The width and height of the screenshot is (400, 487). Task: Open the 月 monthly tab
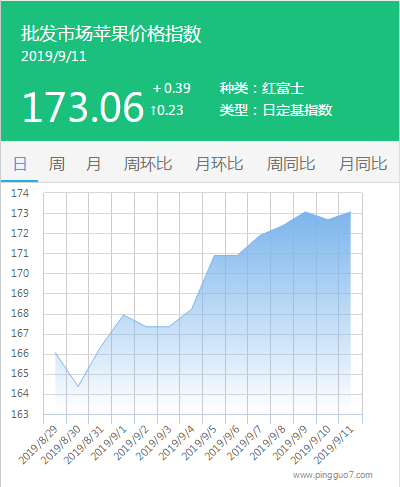pos(93,164)
